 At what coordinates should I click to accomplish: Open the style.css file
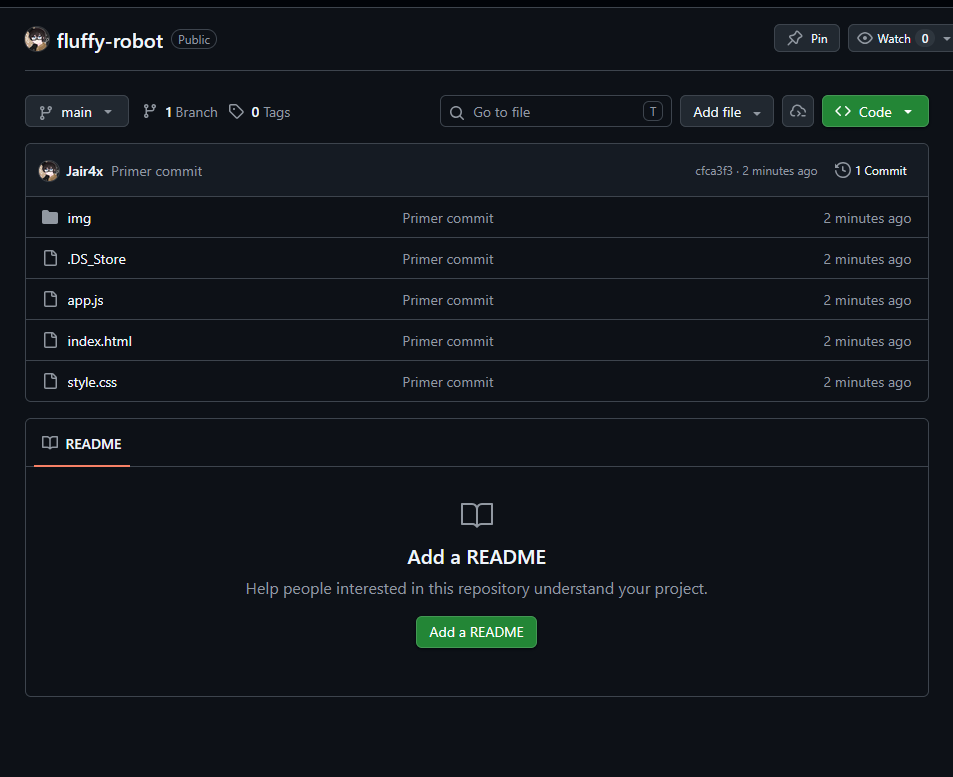tap(92, 382)
